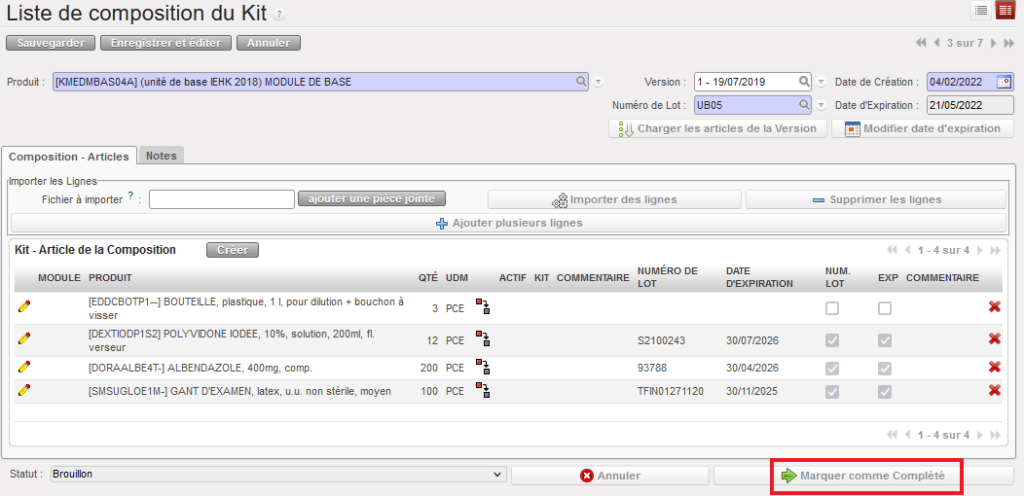Image resolution: width=1024 pixels, height=496 pixels.
Task: Switch to the Notes tab
Action: click(161, 156)
